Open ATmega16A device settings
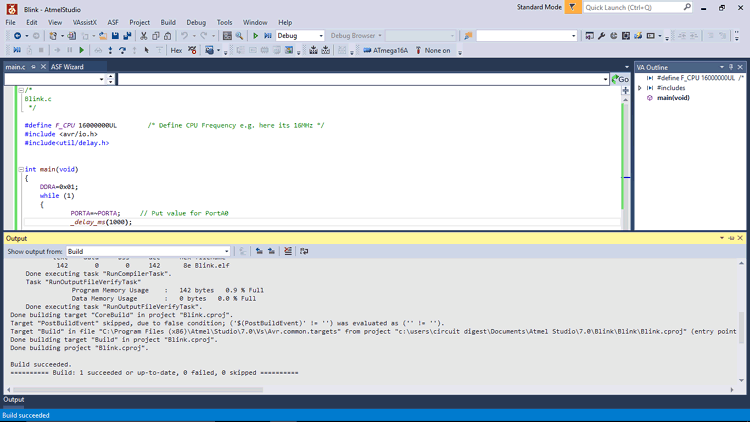750x422 pixels. 386,50
